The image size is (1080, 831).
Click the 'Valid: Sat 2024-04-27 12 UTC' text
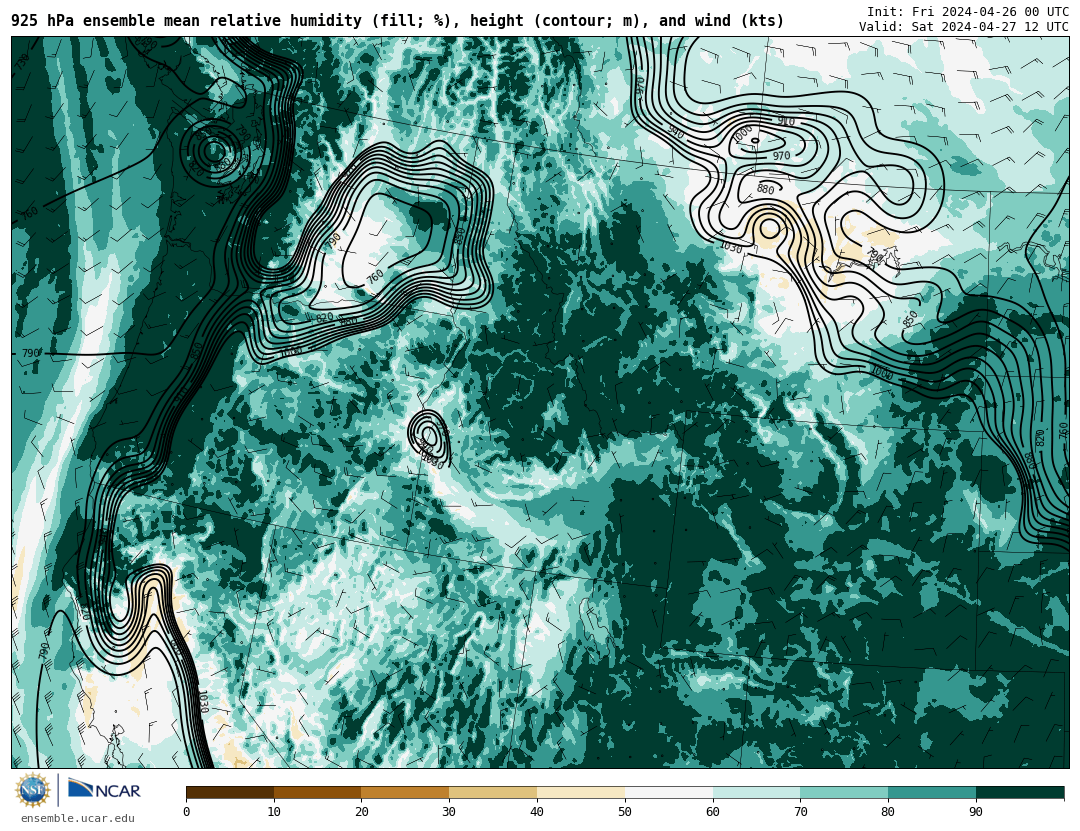964,27
